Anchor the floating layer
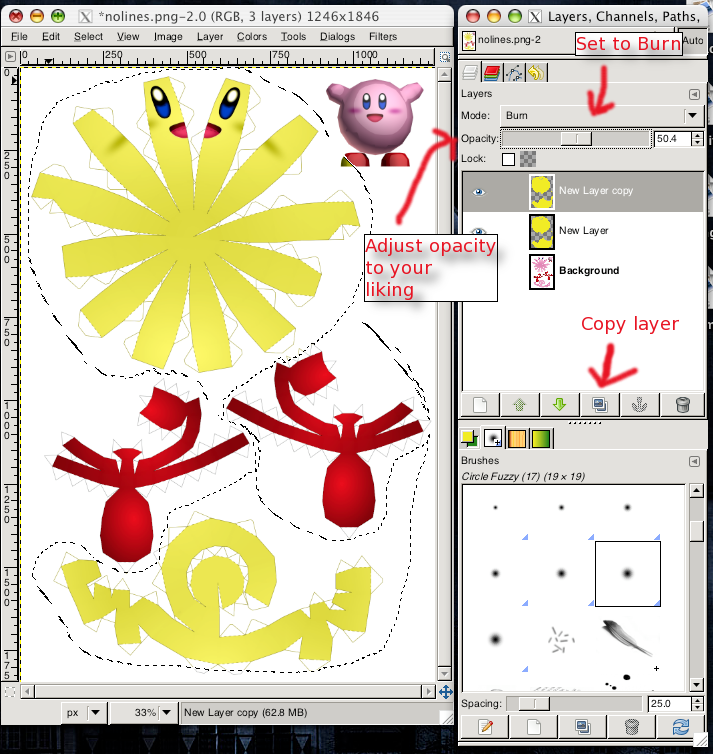Image resolution: width=713 pixels, height=754 pixels. [x=639, y=405]
